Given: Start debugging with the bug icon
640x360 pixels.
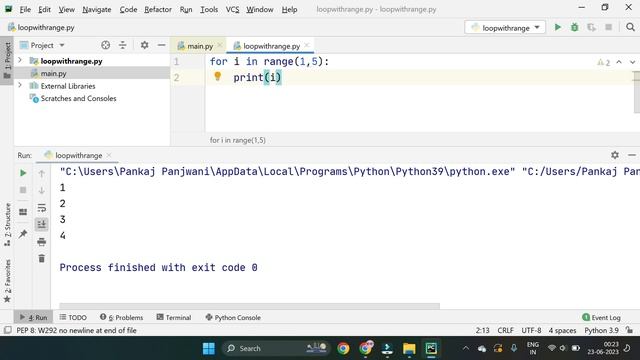Looking at the screenshot, I should point(574,27).
